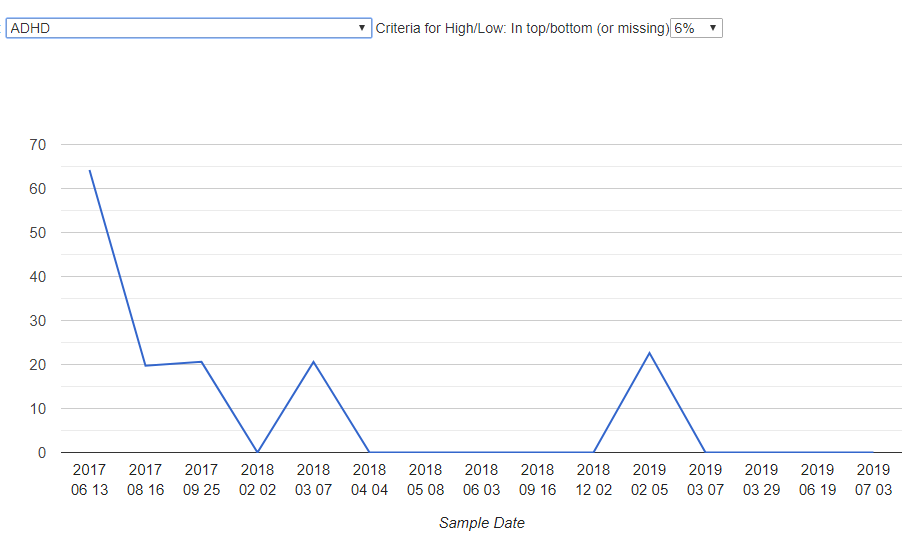Click the 2018 09 16 x-axis label

pos(538,480)
